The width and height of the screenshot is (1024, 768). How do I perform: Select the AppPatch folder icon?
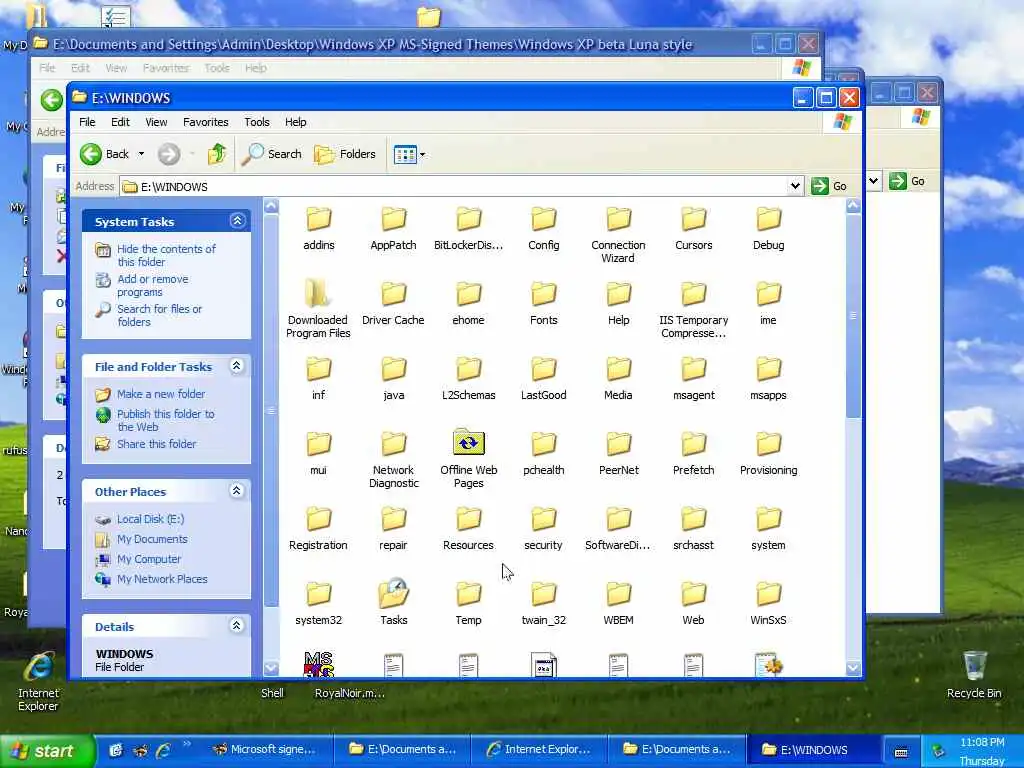click(x=394, y=219)
